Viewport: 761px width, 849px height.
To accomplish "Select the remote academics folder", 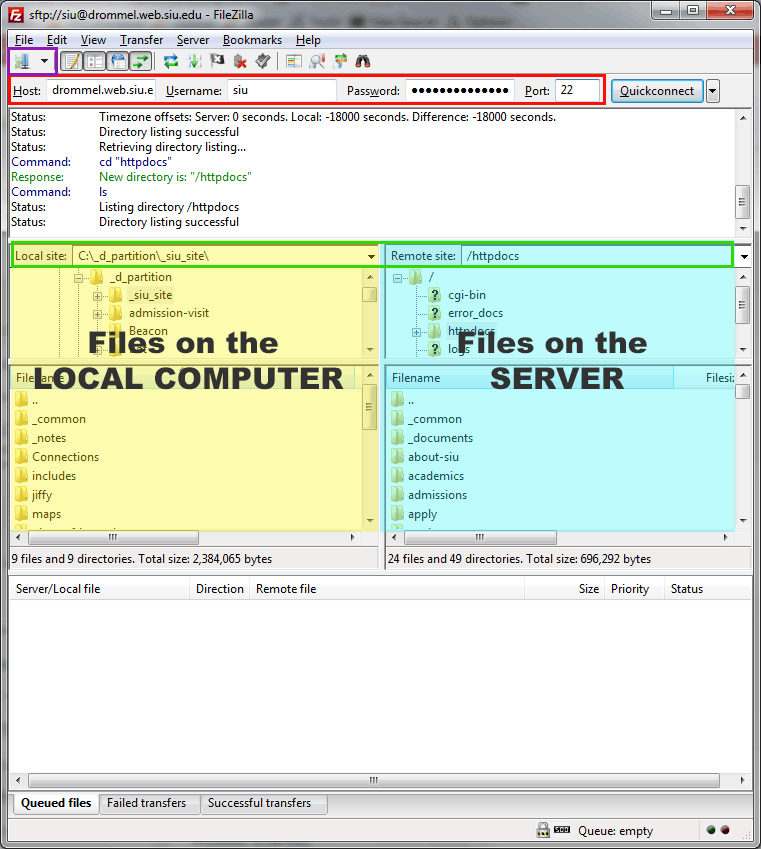I will pyautogui.click(x=428, y=476).
